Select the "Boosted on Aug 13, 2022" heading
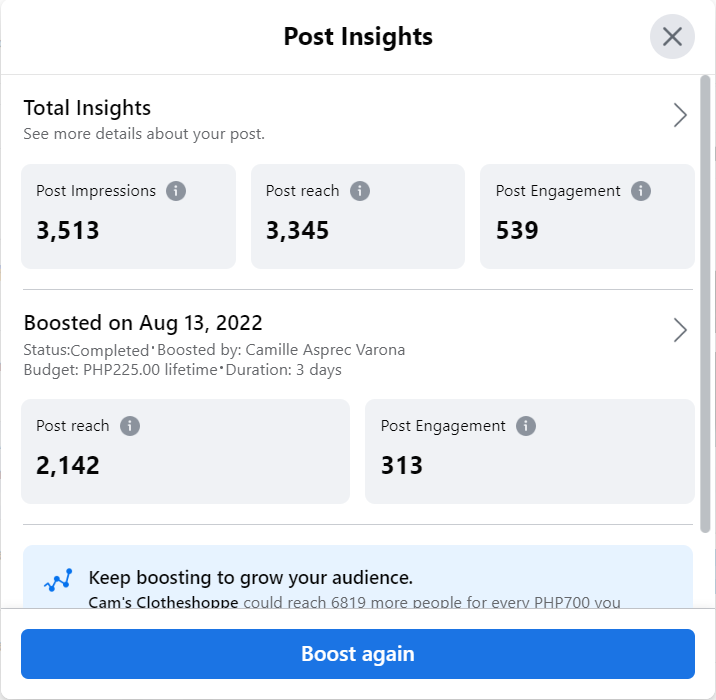The image size is (716, 700). pyautogui.click(x=143, y=323)
